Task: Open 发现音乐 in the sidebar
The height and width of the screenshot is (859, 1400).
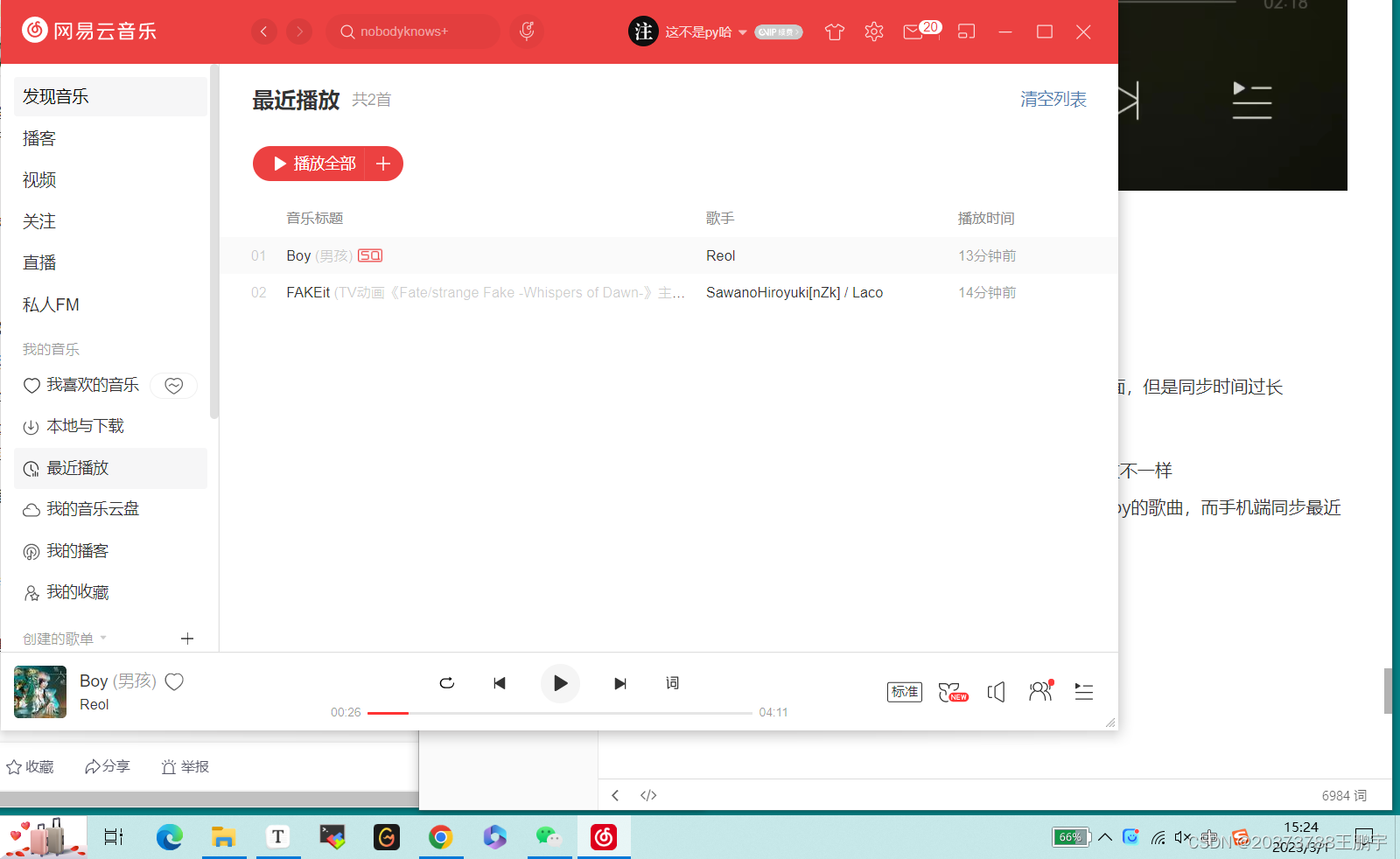Action: pyautogui.click(x=110, y=96)
